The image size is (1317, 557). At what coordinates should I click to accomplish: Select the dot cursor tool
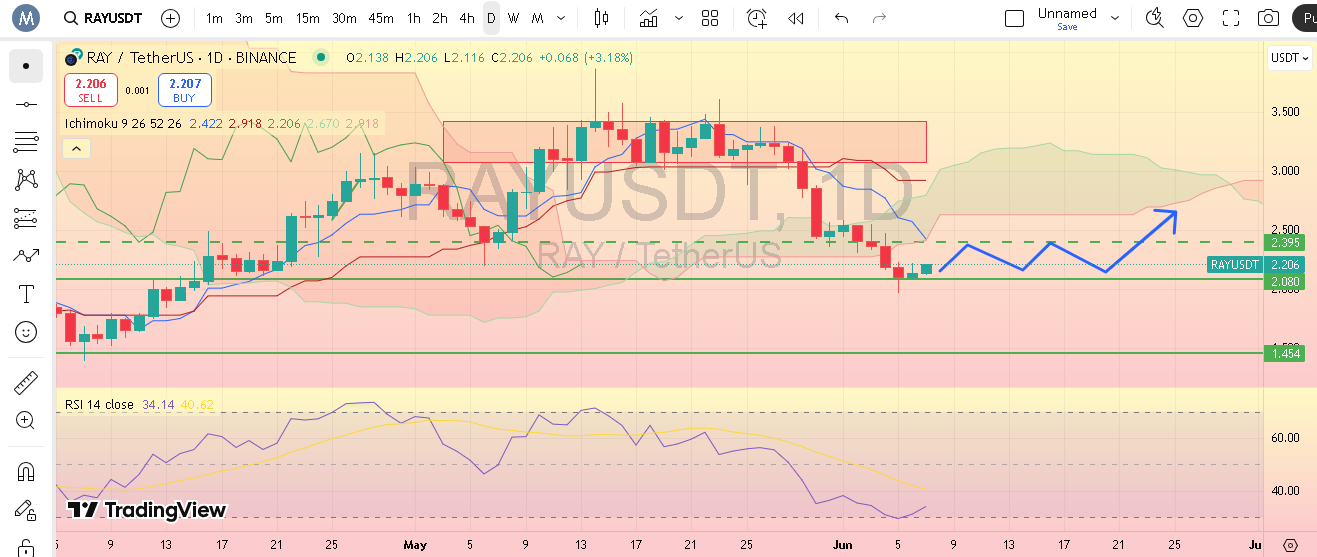click(26, 66)
